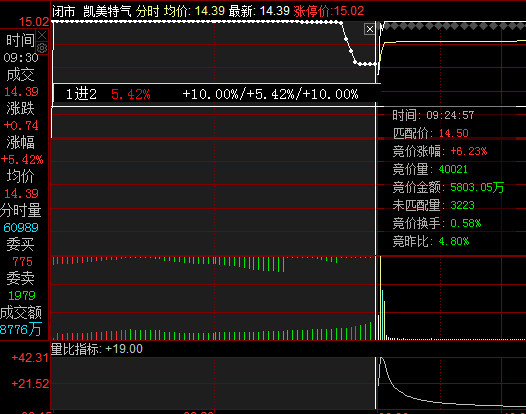Click the 成交 price 14.39 in side panel
This screenshot has width=526, height=414.
click(21, 92)
